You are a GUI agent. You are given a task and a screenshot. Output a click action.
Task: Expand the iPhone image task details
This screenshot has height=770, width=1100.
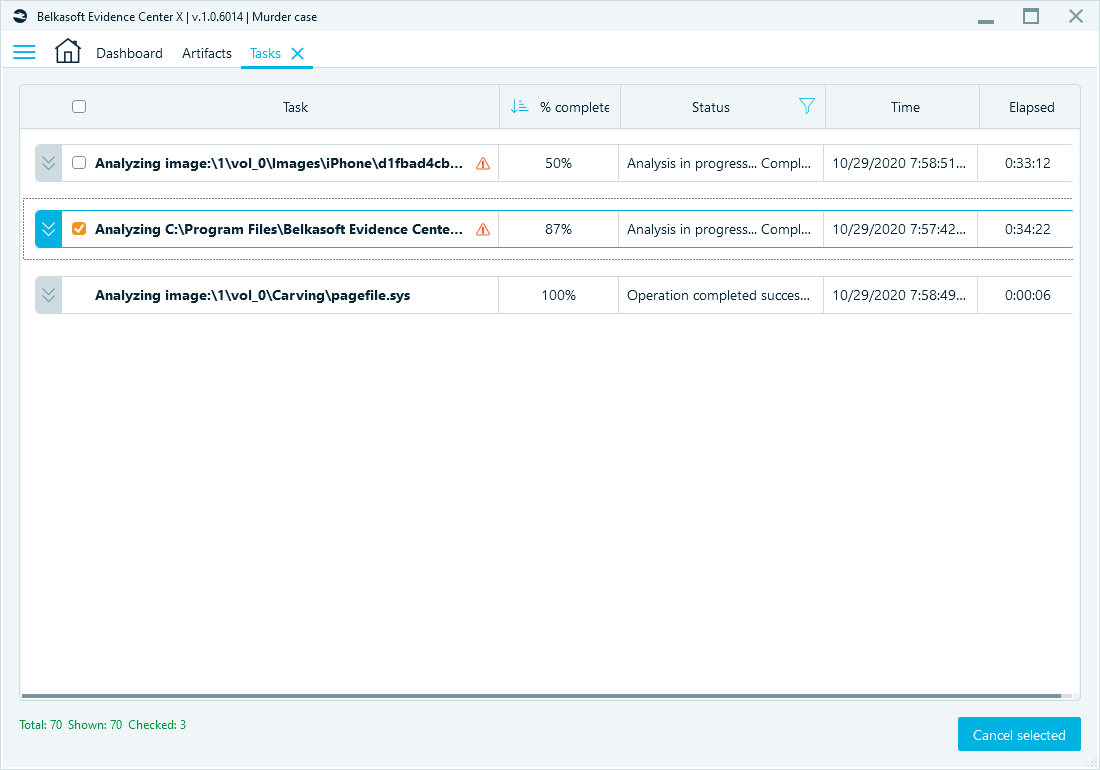click(x=48, y=163)
